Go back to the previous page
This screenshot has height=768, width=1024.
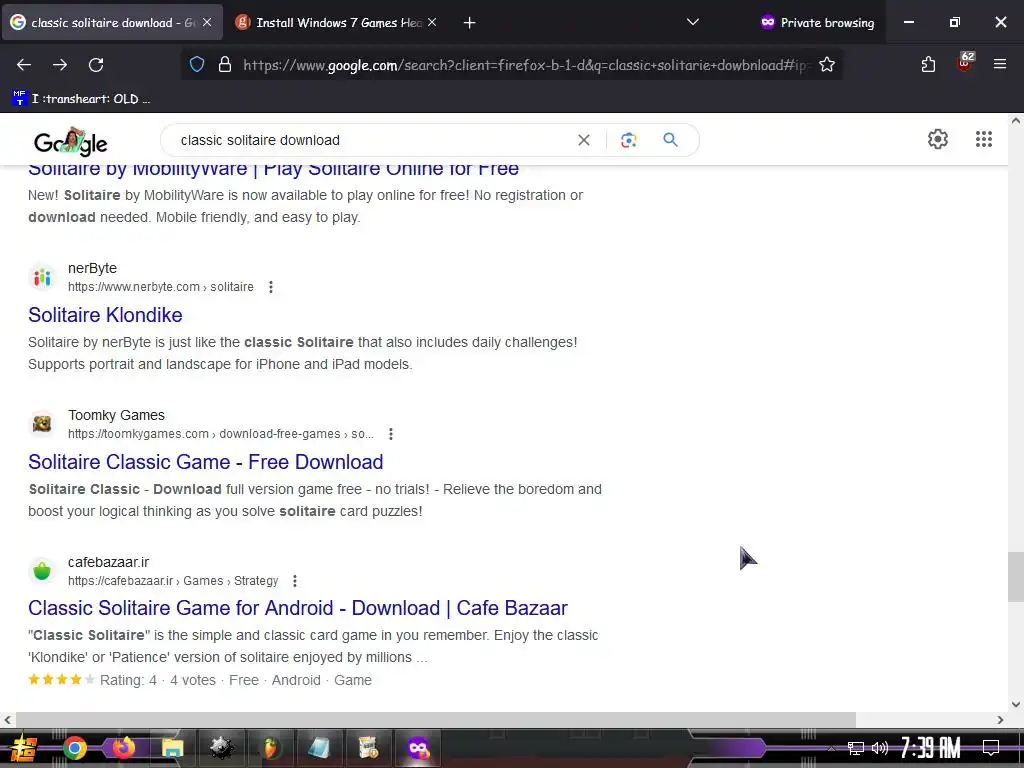(x=24, y=65)
